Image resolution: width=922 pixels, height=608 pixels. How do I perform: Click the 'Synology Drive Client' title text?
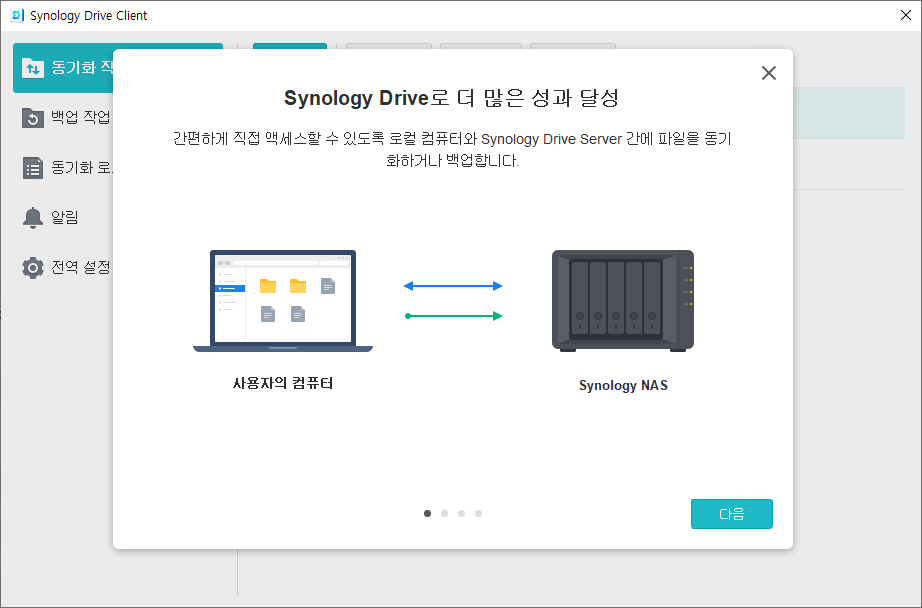[x=88, y=16]
